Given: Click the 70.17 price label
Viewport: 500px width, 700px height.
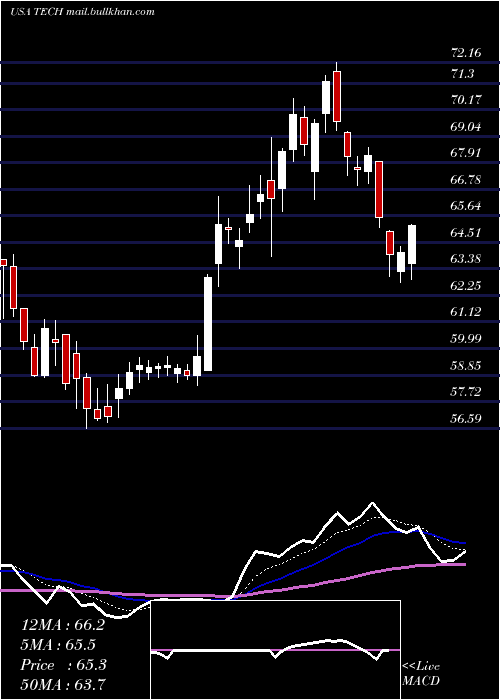Looking at the screenshot, I should (466, 100).
